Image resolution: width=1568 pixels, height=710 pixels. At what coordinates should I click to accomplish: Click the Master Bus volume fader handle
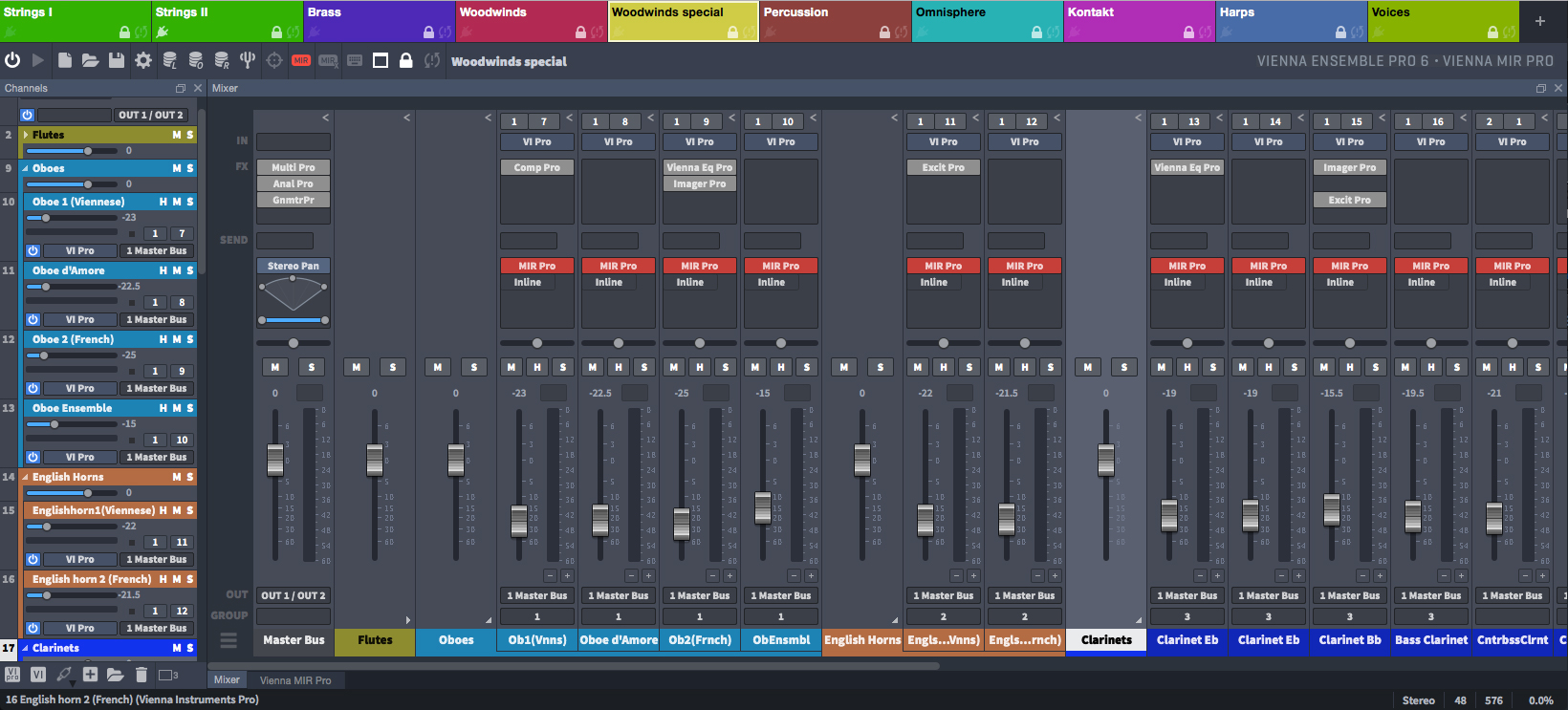click(275, 460)
